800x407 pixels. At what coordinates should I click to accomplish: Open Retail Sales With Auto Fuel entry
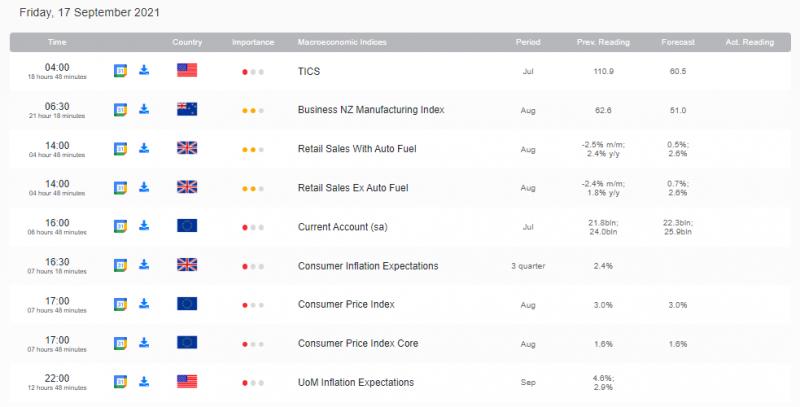pyautogui.click(x=357, y=149)
